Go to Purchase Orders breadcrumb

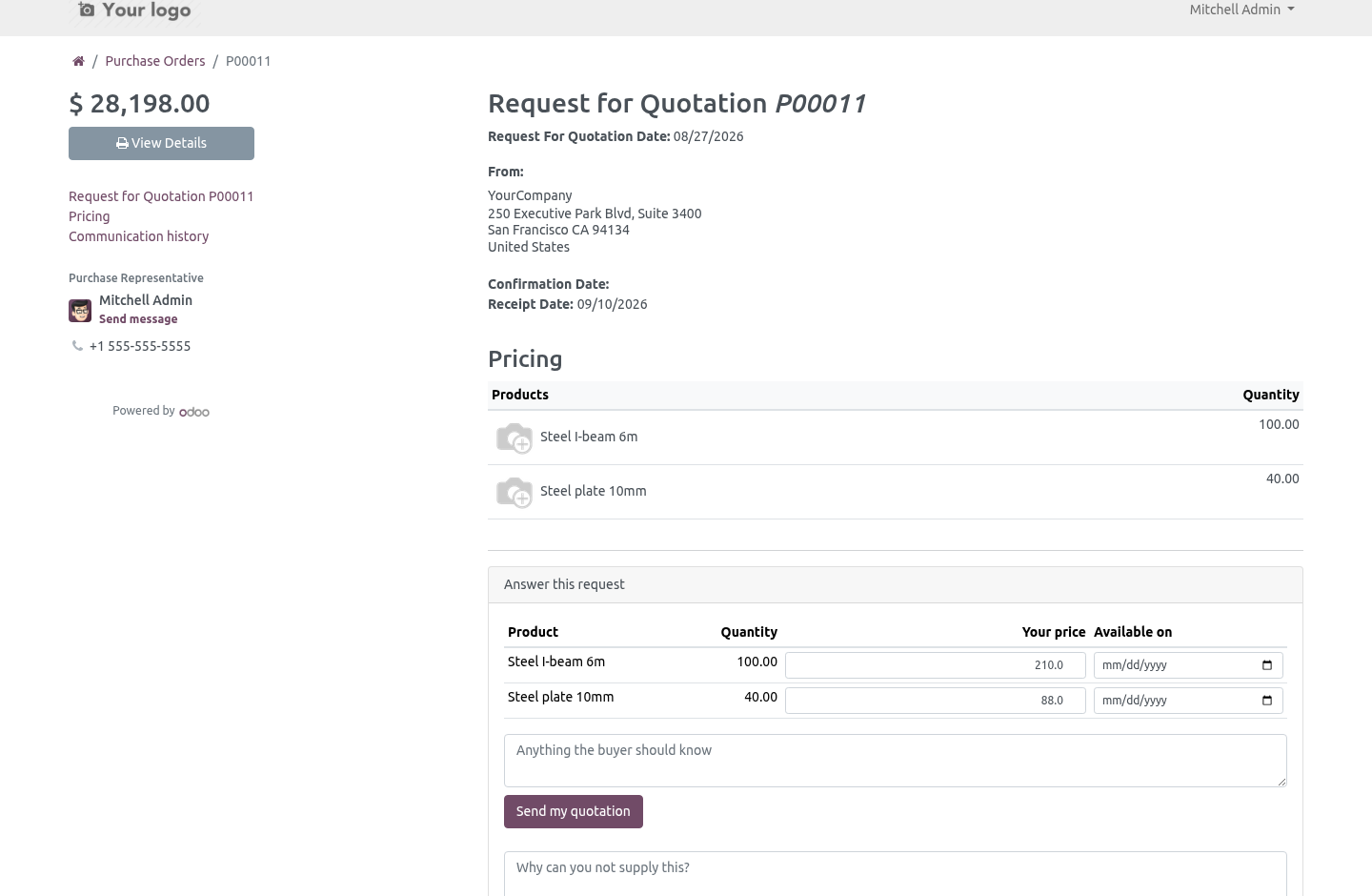coord(155,61)
